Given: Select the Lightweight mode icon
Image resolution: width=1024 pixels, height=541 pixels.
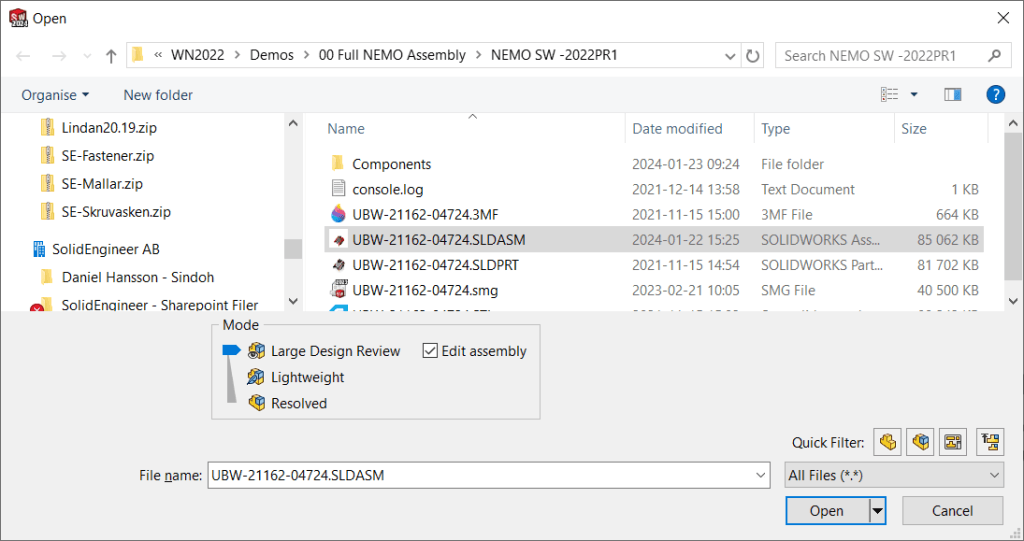Looking at the screenshot, I should [x=257, y=377].
